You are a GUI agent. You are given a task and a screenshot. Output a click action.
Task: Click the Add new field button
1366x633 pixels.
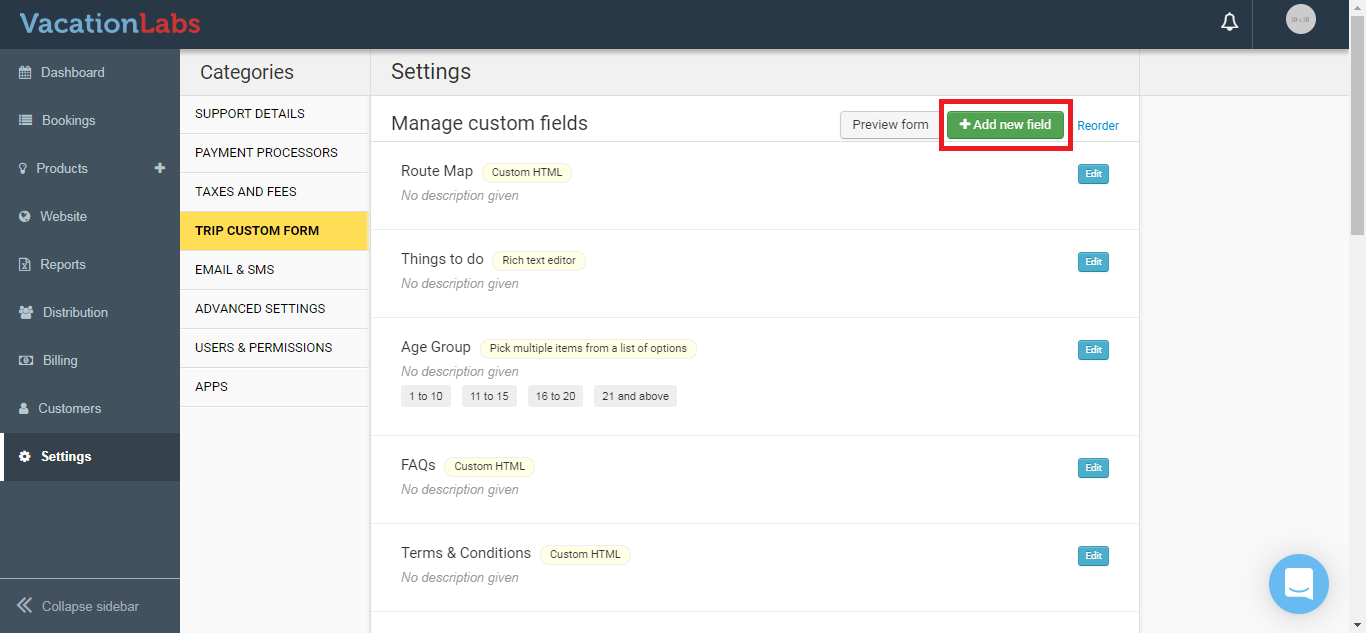pos(1005,125)
